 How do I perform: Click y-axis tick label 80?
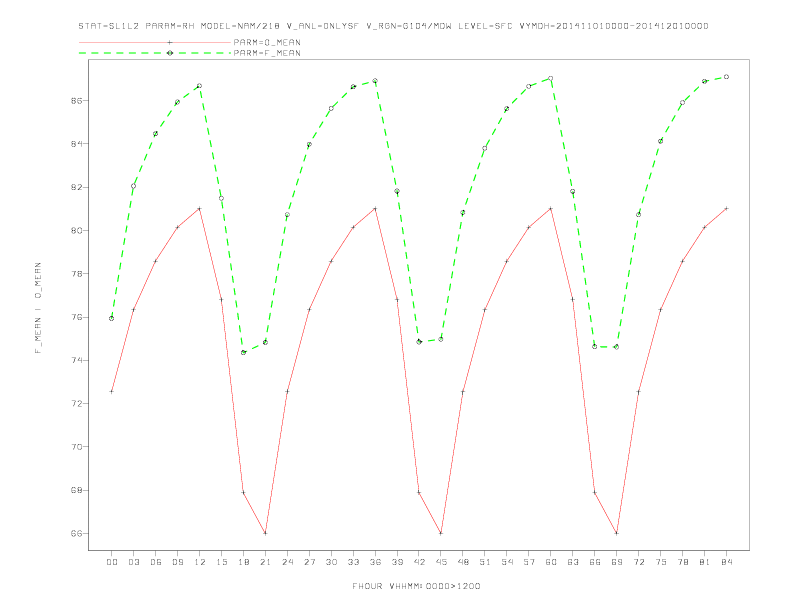(x=76, y=230)
